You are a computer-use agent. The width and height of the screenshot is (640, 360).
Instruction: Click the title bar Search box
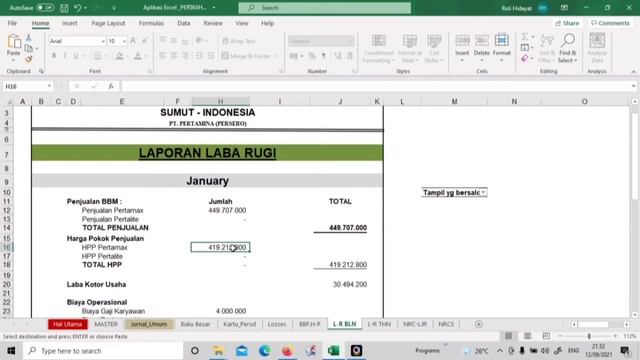coord(325,8)
